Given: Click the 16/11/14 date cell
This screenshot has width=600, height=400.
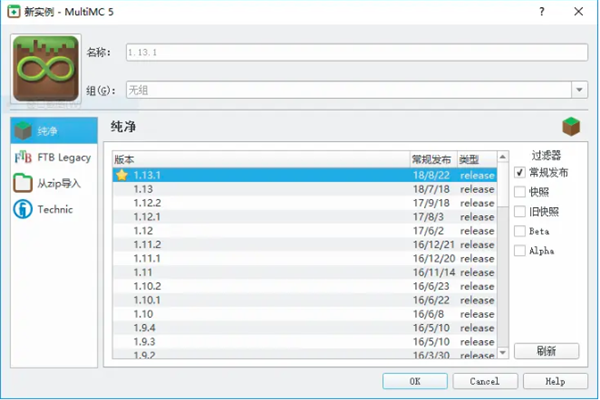Looking at the screenshot, I should (434, 272).
